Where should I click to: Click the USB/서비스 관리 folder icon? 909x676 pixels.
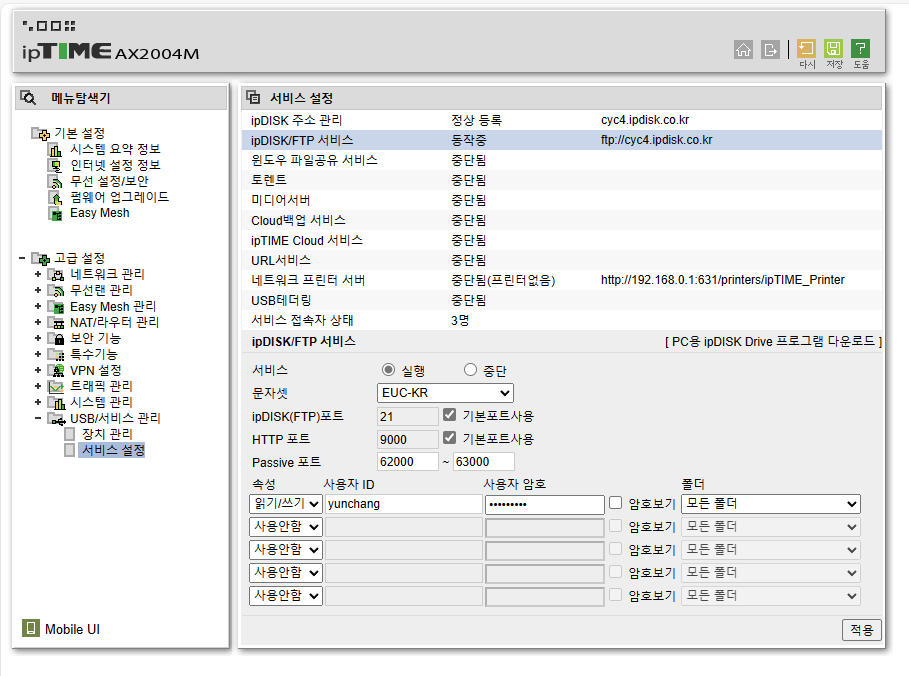pyautogui.click(x=56, y=418)
